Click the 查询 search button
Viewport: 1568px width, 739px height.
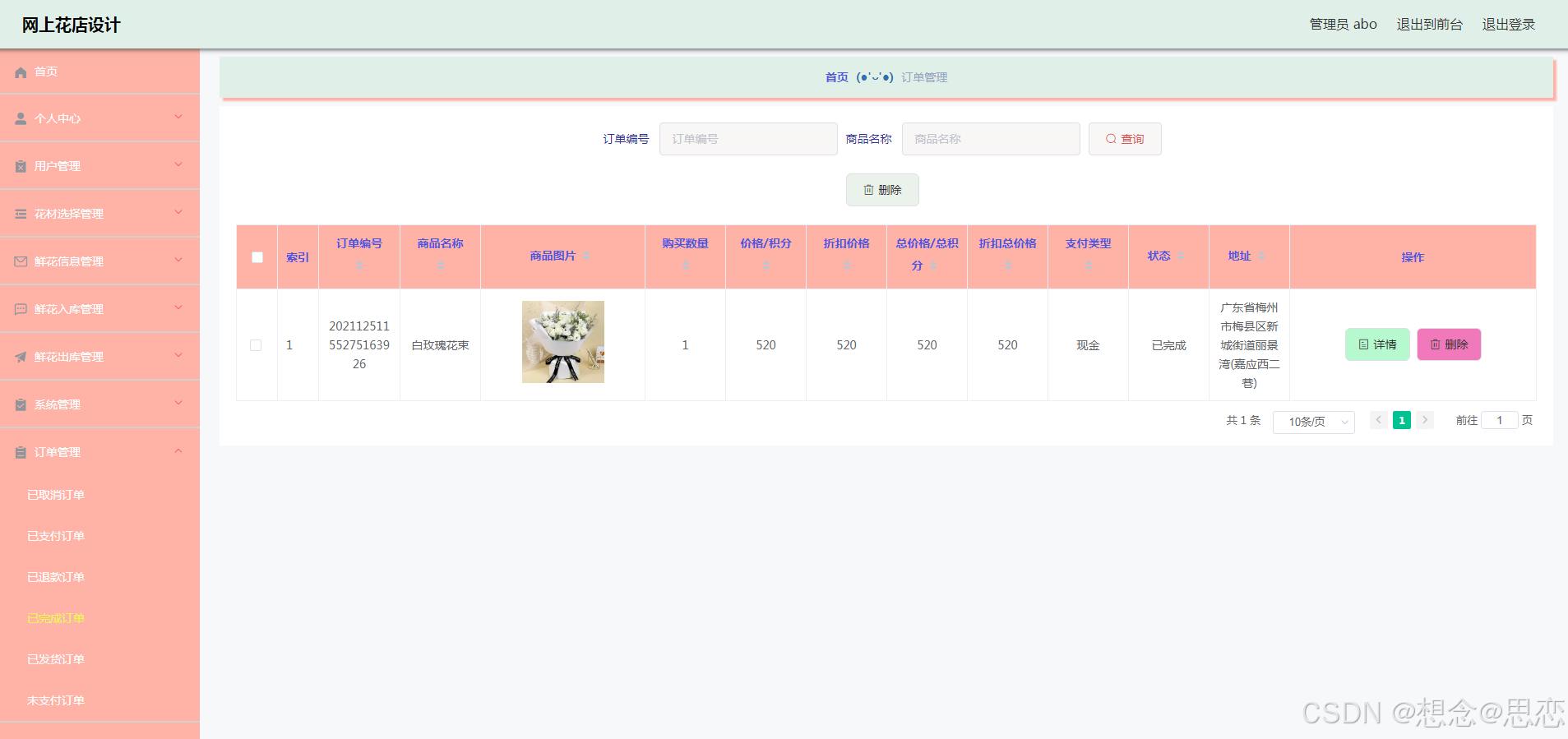point(1125,139)
